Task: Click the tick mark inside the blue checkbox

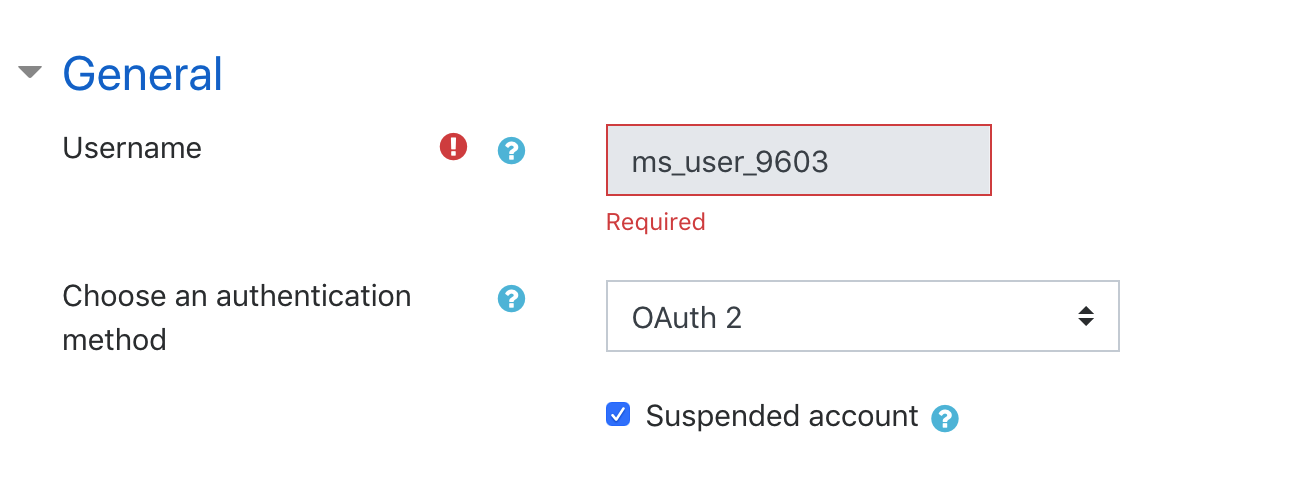Action: coord(618,414)
